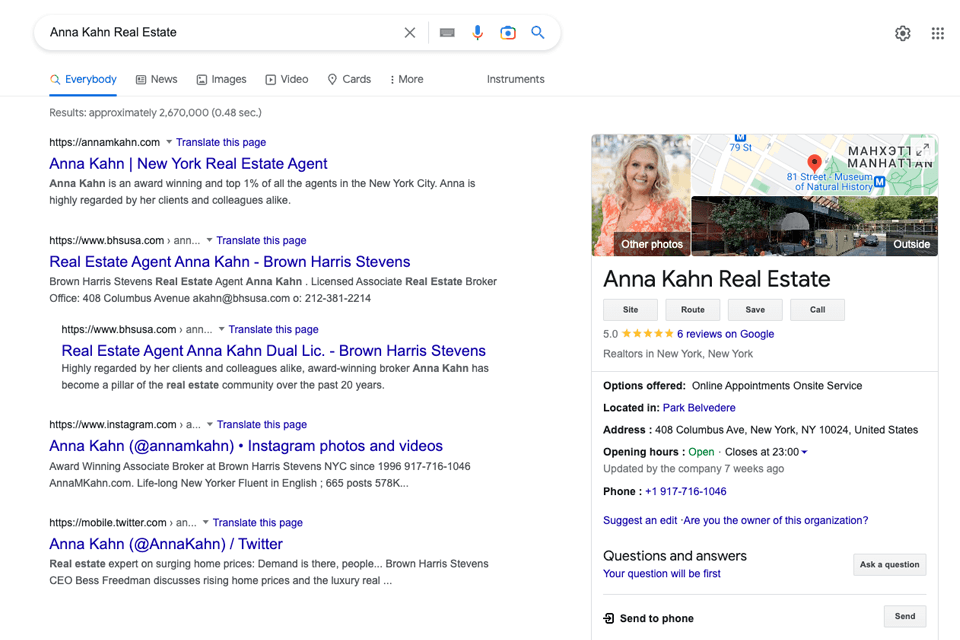The image size is (960, 640).
Task: Click 'Your question will be first' link
Action: (x=662, y=573)
